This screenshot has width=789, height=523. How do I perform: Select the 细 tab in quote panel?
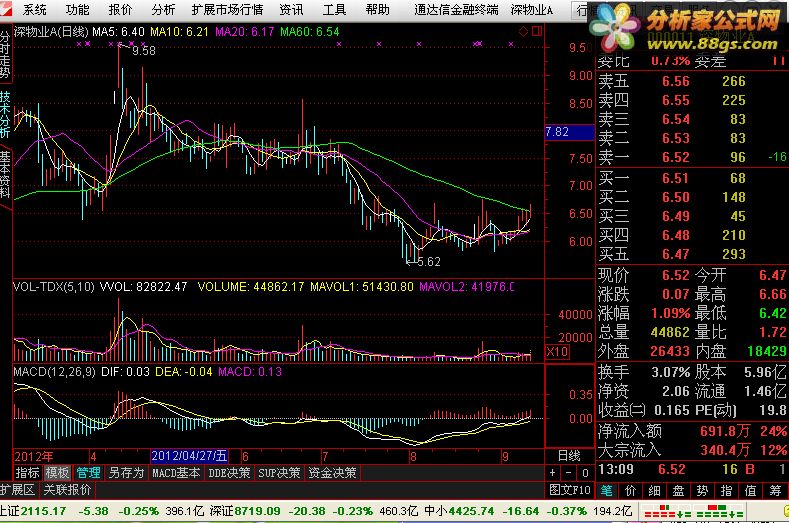click(x=654, y=490)
